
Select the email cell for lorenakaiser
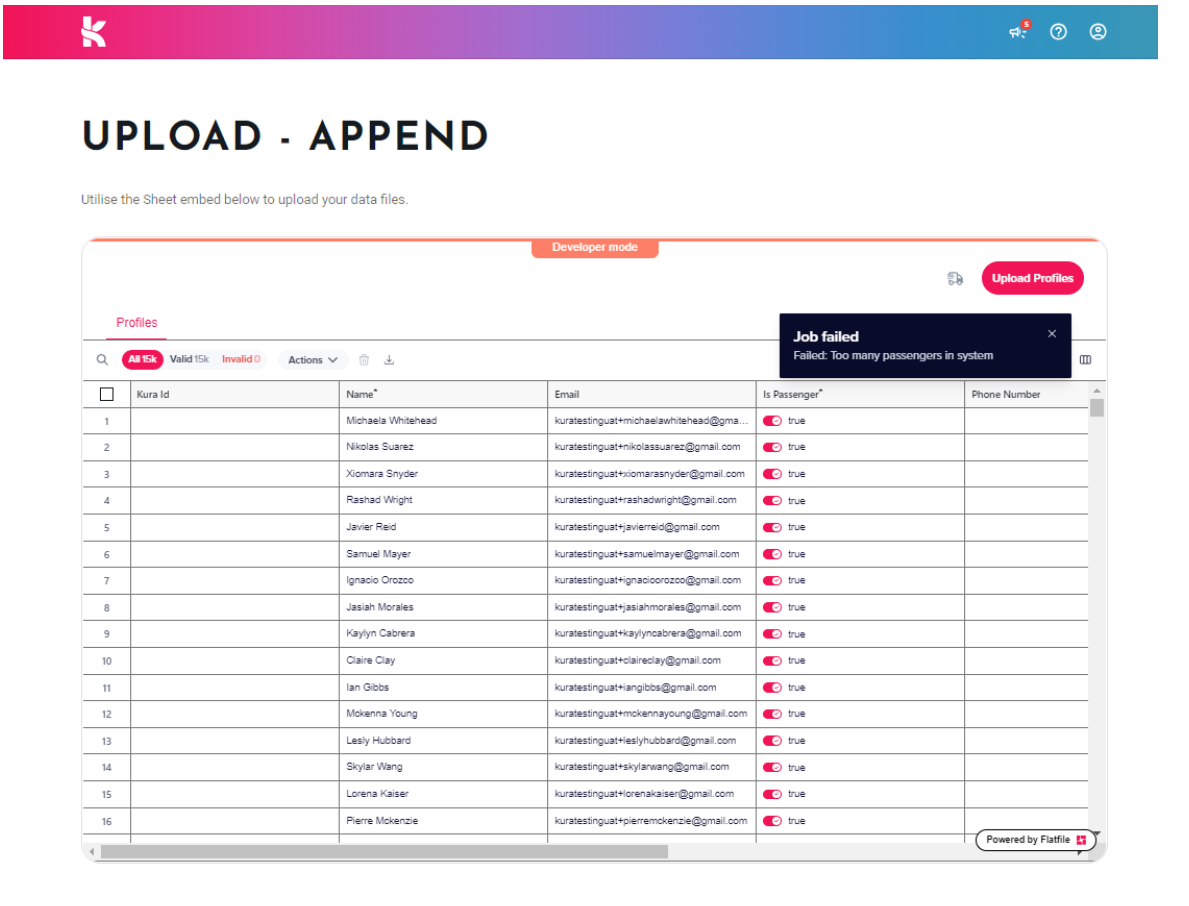coord(651,794)
